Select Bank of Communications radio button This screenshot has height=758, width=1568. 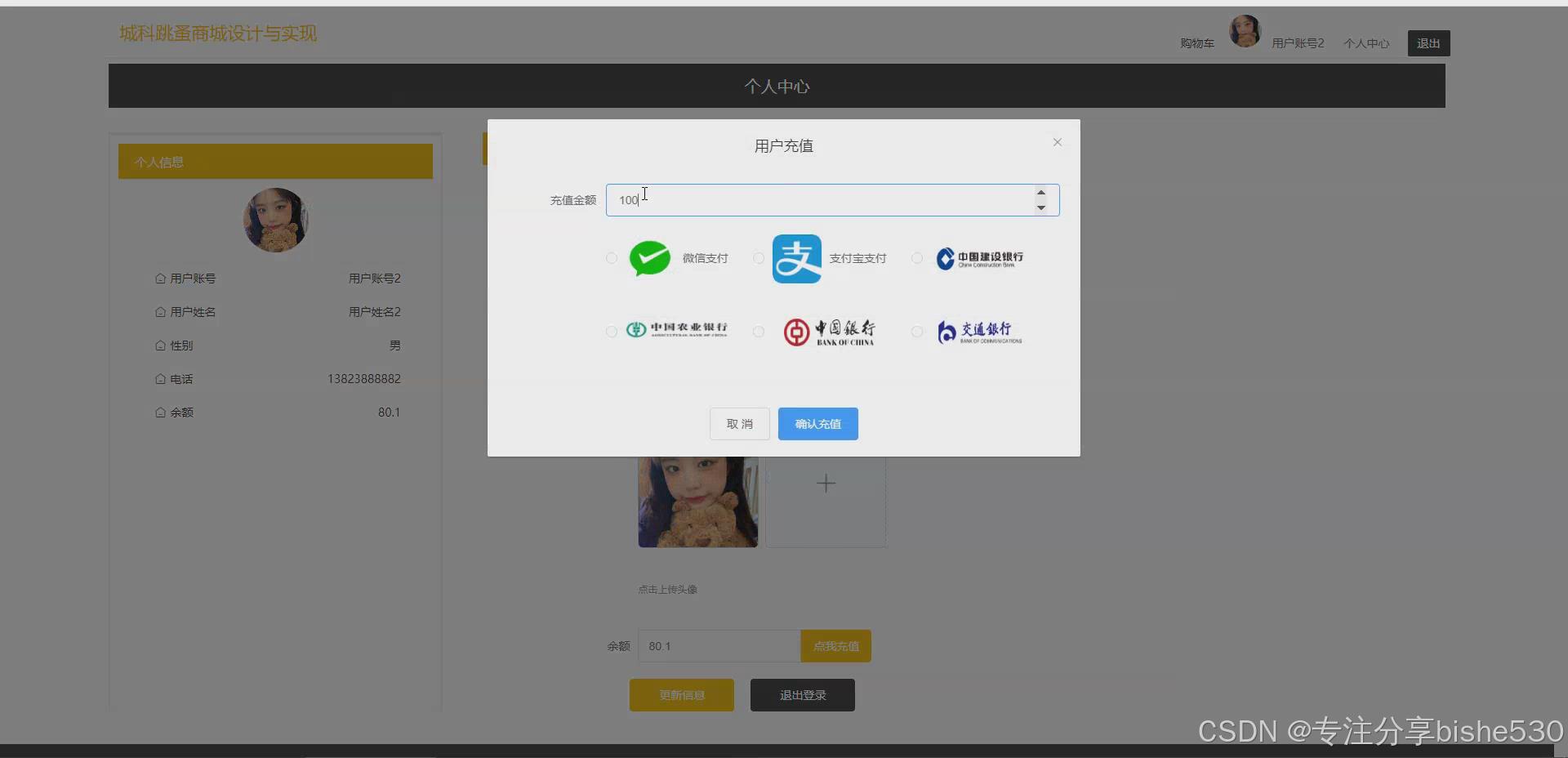[x=917, y=331]
